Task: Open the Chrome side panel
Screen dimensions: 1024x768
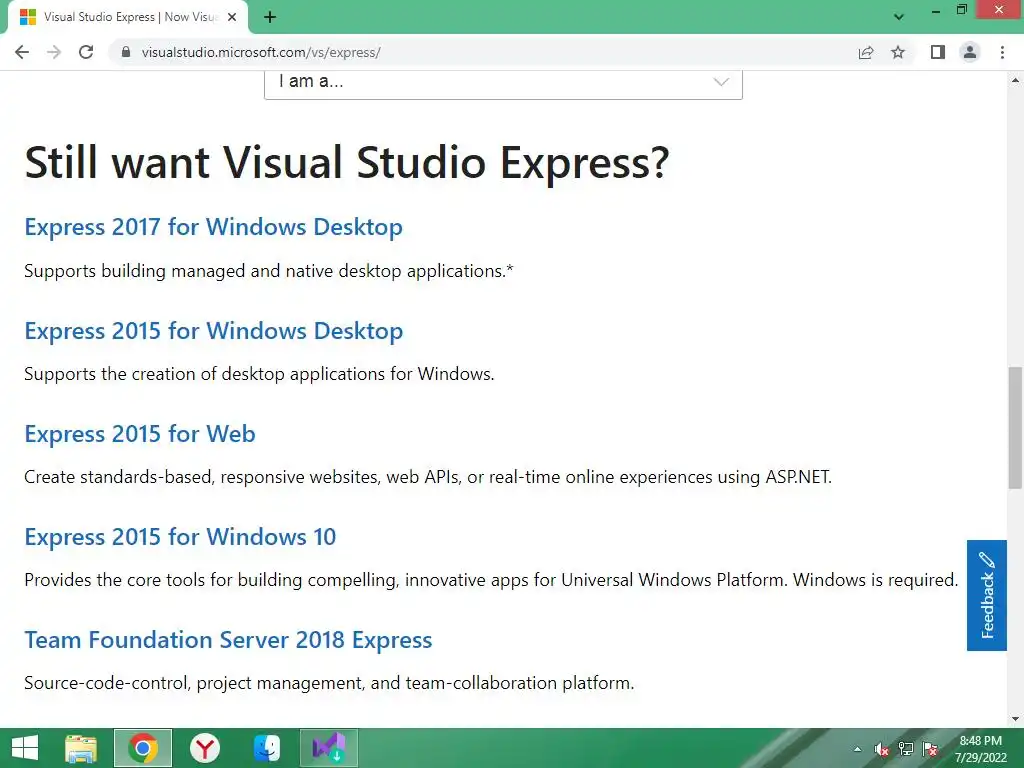Action: pyautogui.click(x=938, y=52)
